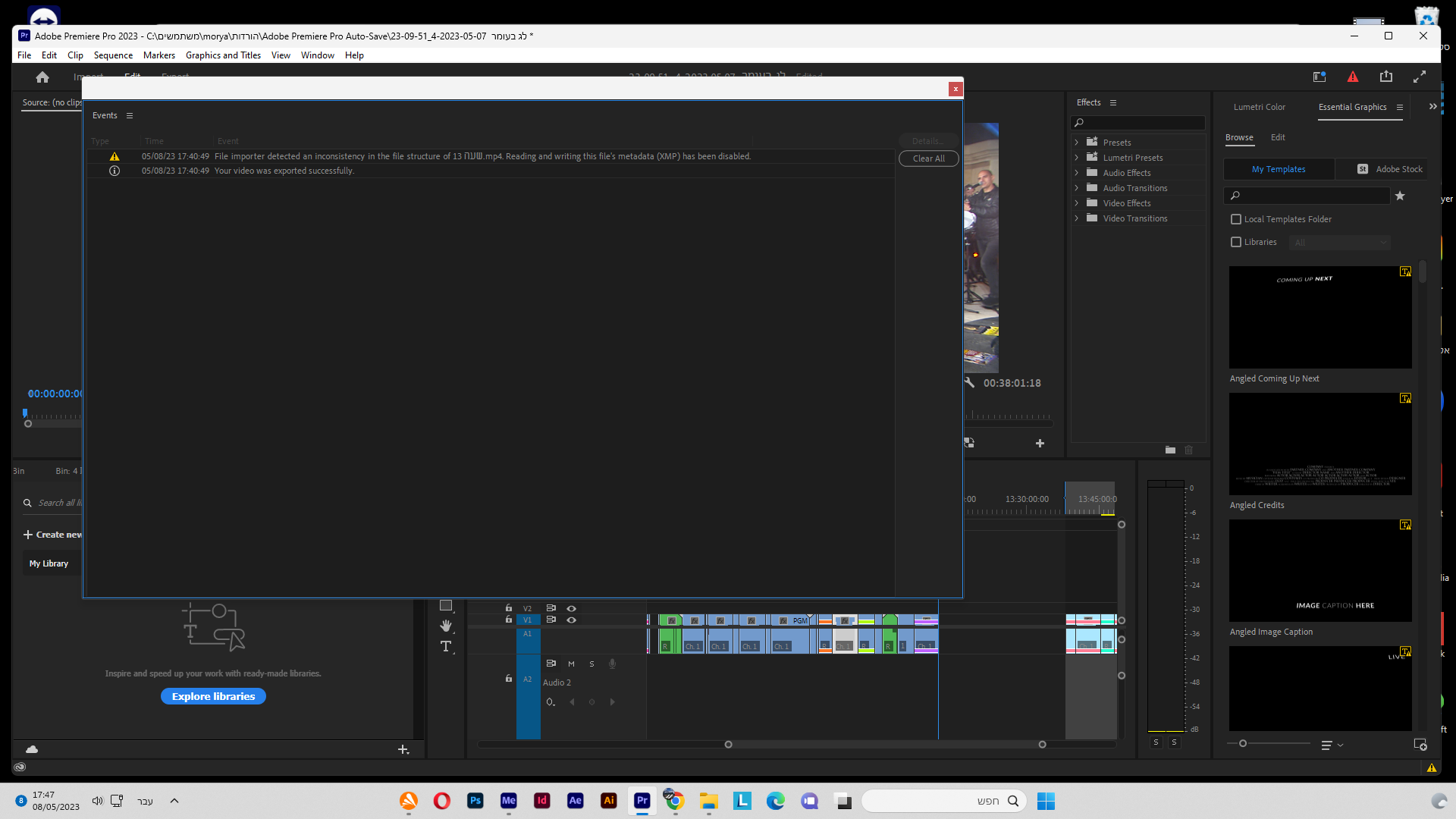Open the Libraries filter dropdown
The width and height of the screenshot is (1456, 819).
click(x=1341, y=242)
